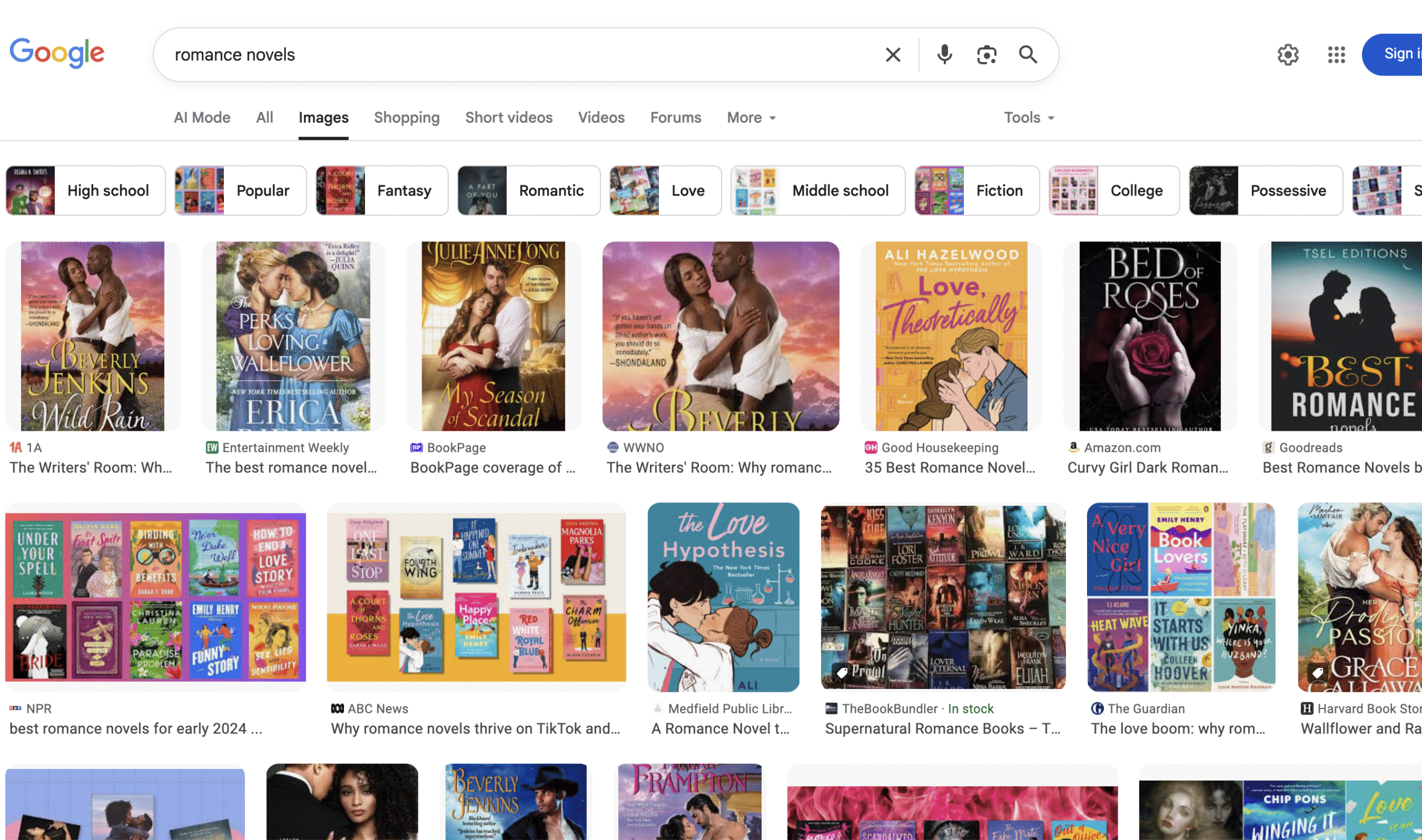Screen dimensions: 1422x840
Task: Open 'The love boom: why rom...' link
Action: click(x=1179, y=728)
